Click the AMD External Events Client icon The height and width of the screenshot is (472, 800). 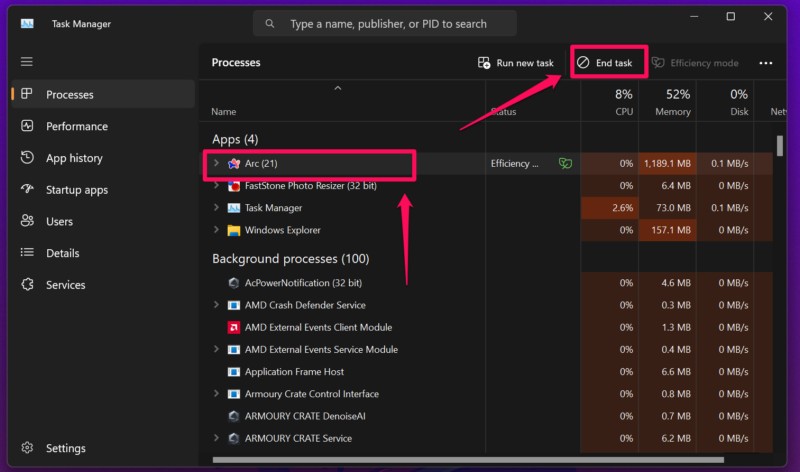coord(234,328)
